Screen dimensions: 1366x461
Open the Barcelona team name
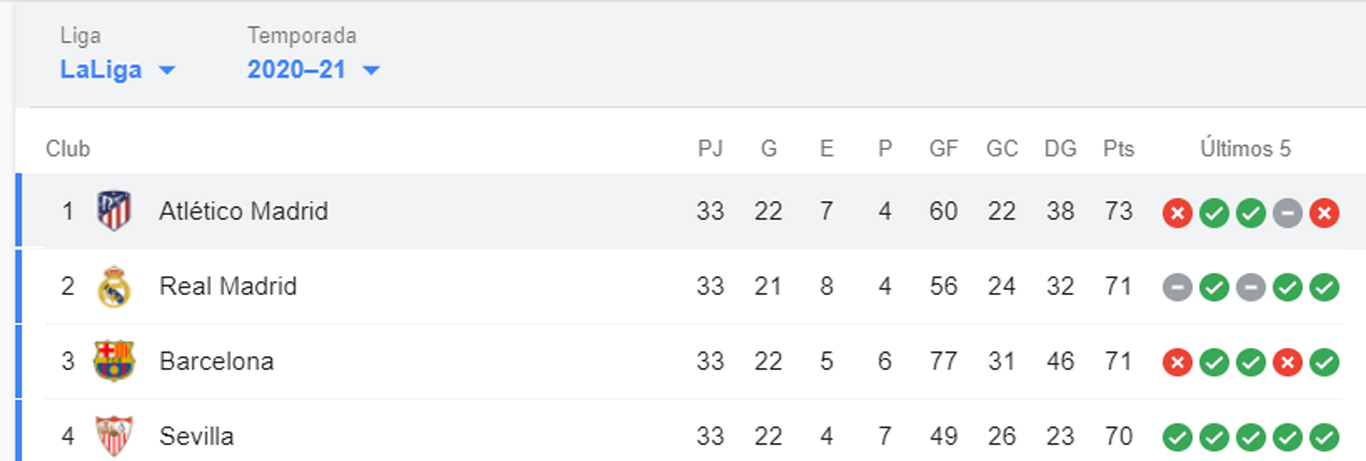click(216, 361)
